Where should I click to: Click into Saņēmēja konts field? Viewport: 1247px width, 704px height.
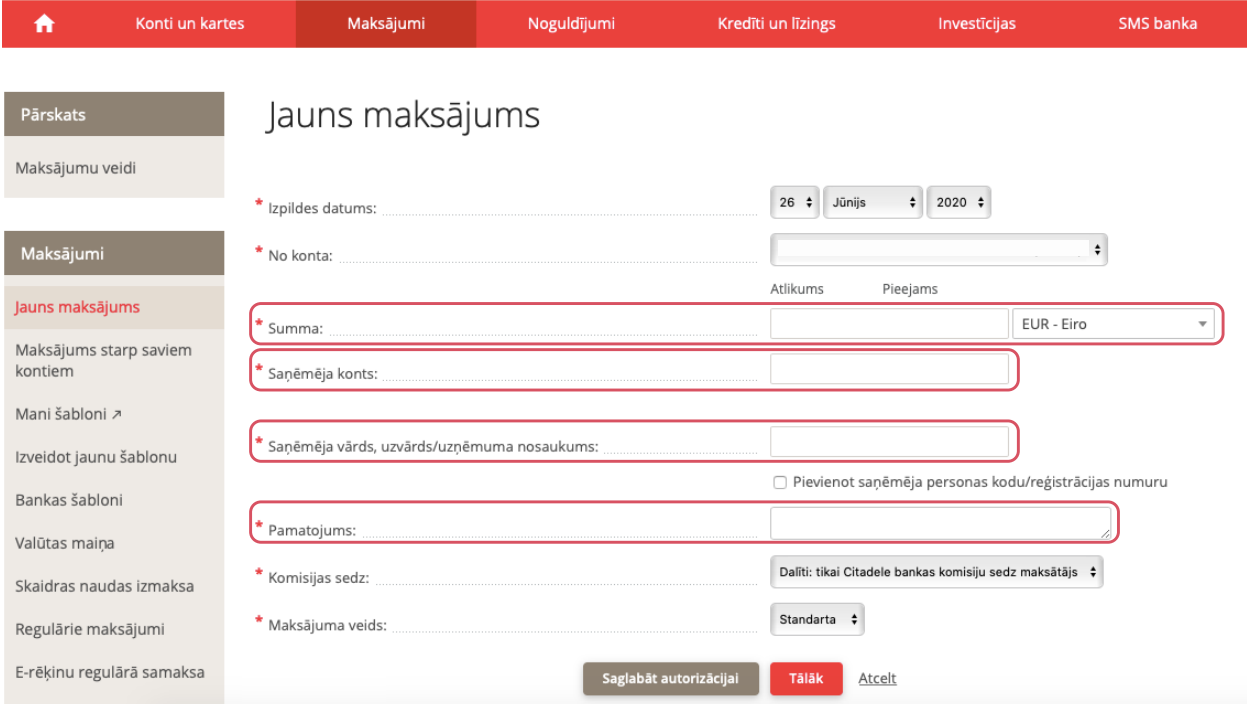point(889,370)
